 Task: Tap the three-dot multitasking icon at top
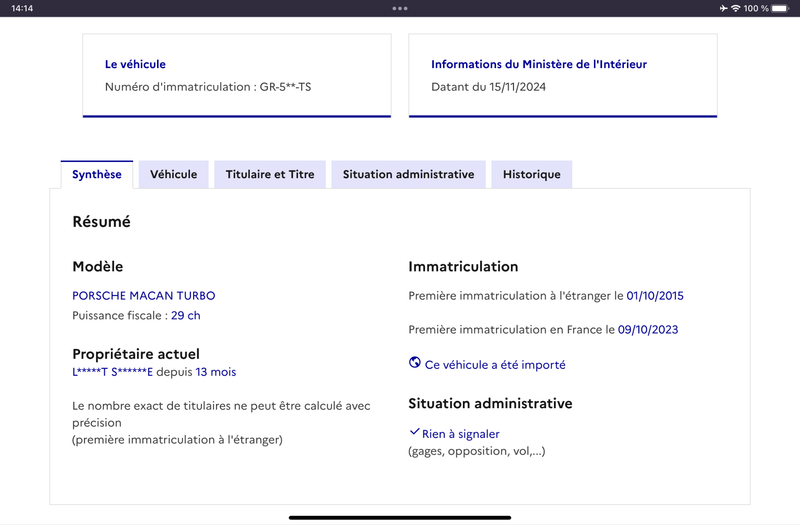pos(400,8)
